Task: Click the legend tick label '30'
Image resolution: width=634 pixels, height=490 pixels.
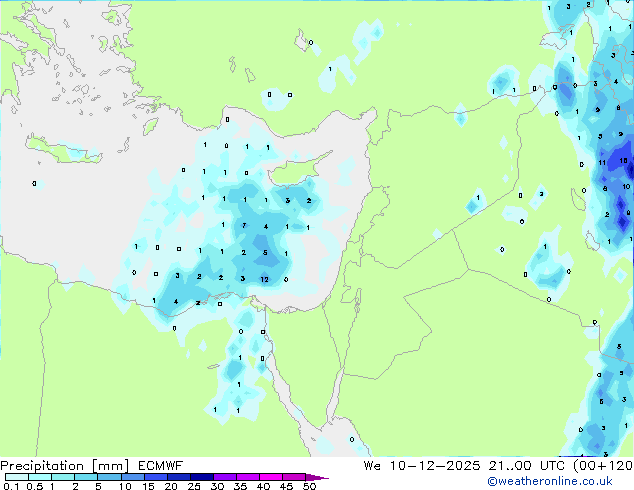Action: click(218, 486)
